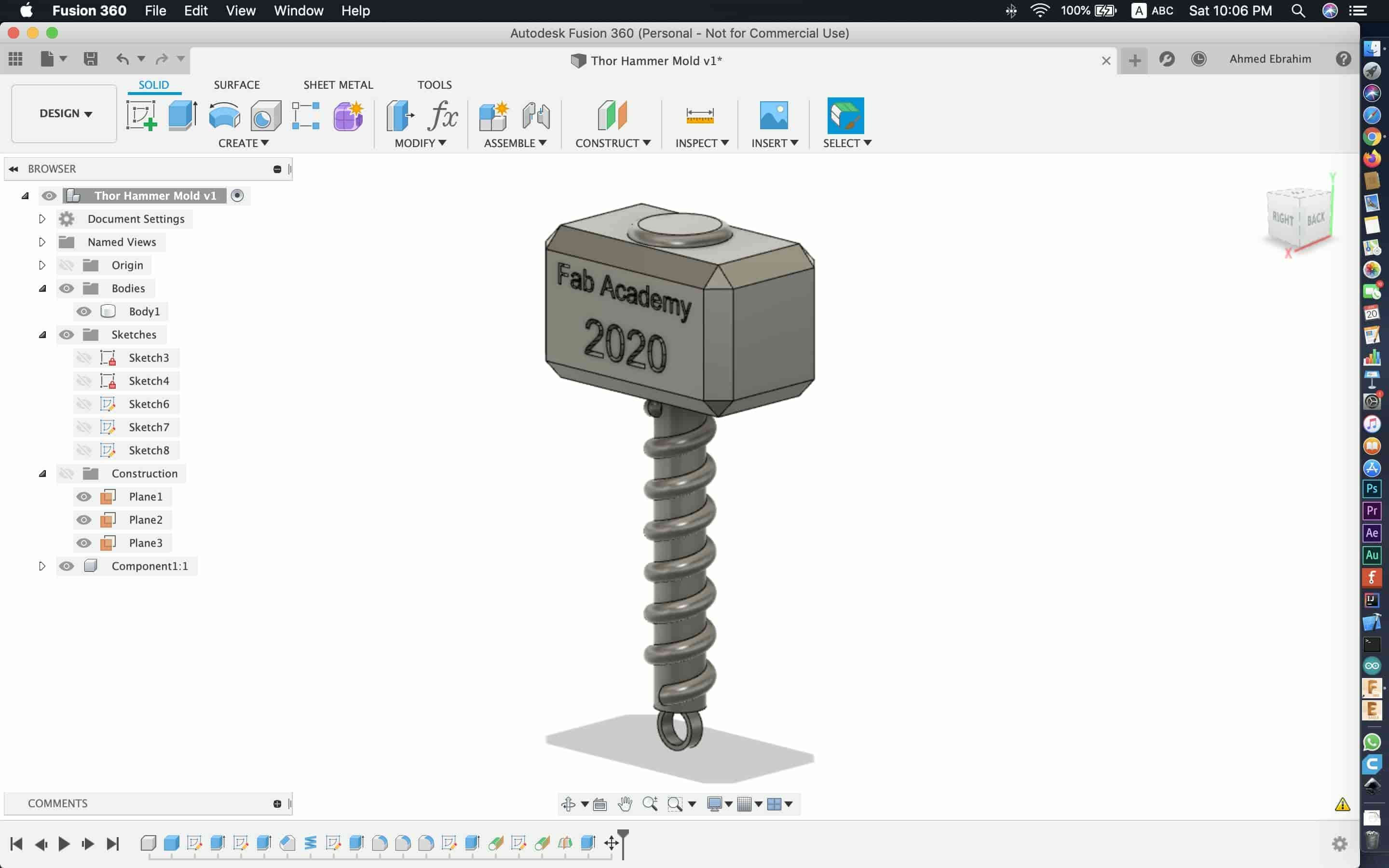Hide Plane1 with its eye icon
This screenshot has height=868, width=1389.
pyautogui.click(x=84, y=497)
